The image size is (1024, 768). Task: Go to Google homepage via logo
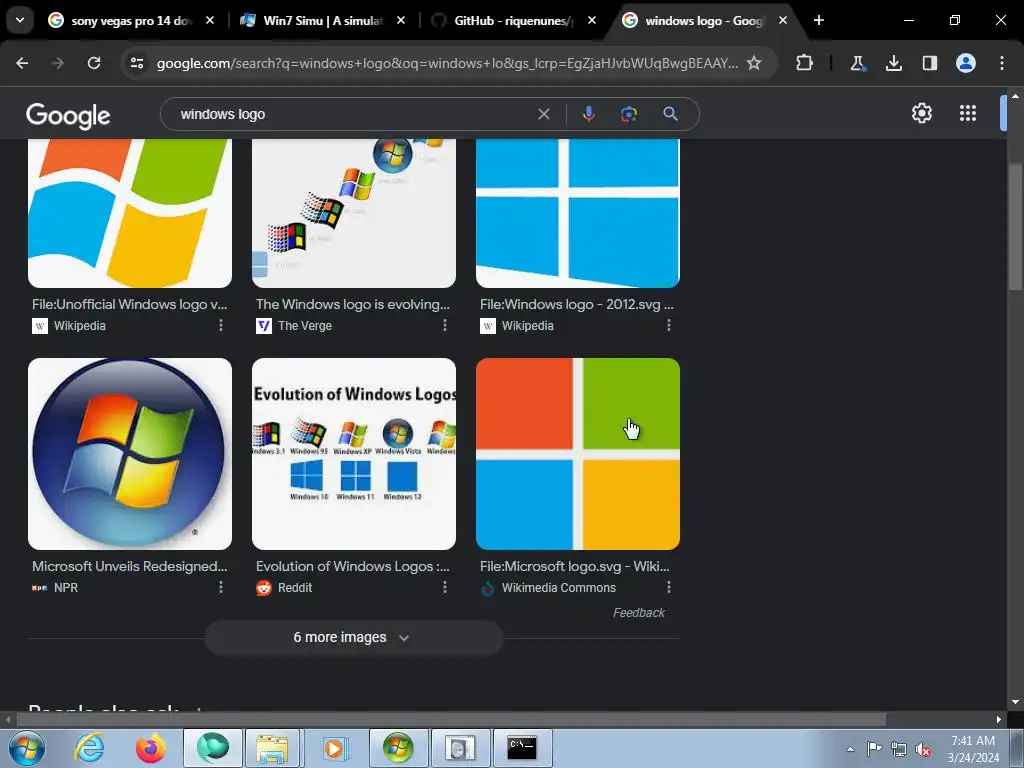click(x=68, y=116)
